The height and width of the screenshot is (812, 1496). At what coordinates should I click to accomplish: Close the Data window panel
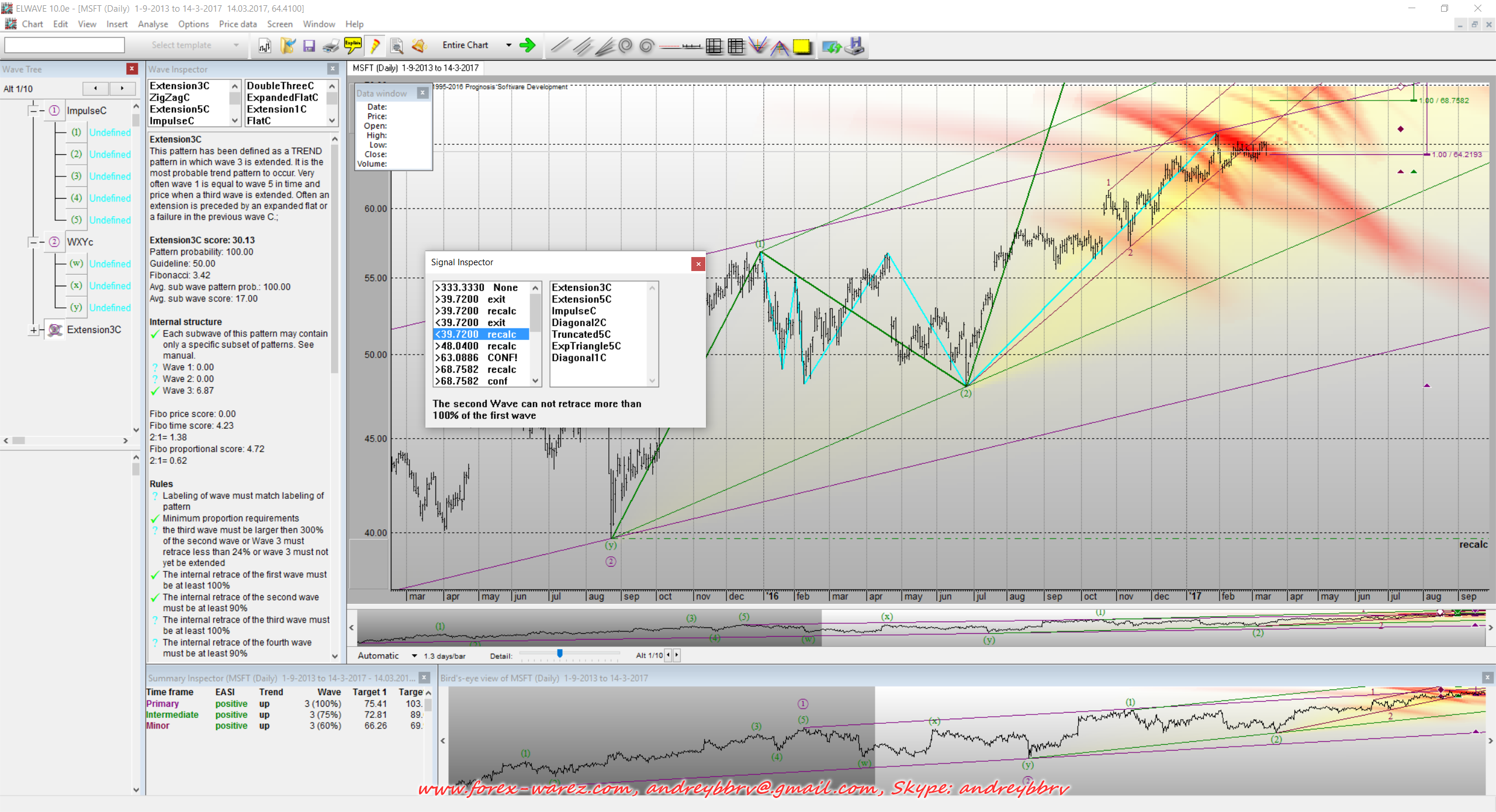coord(423,93)
